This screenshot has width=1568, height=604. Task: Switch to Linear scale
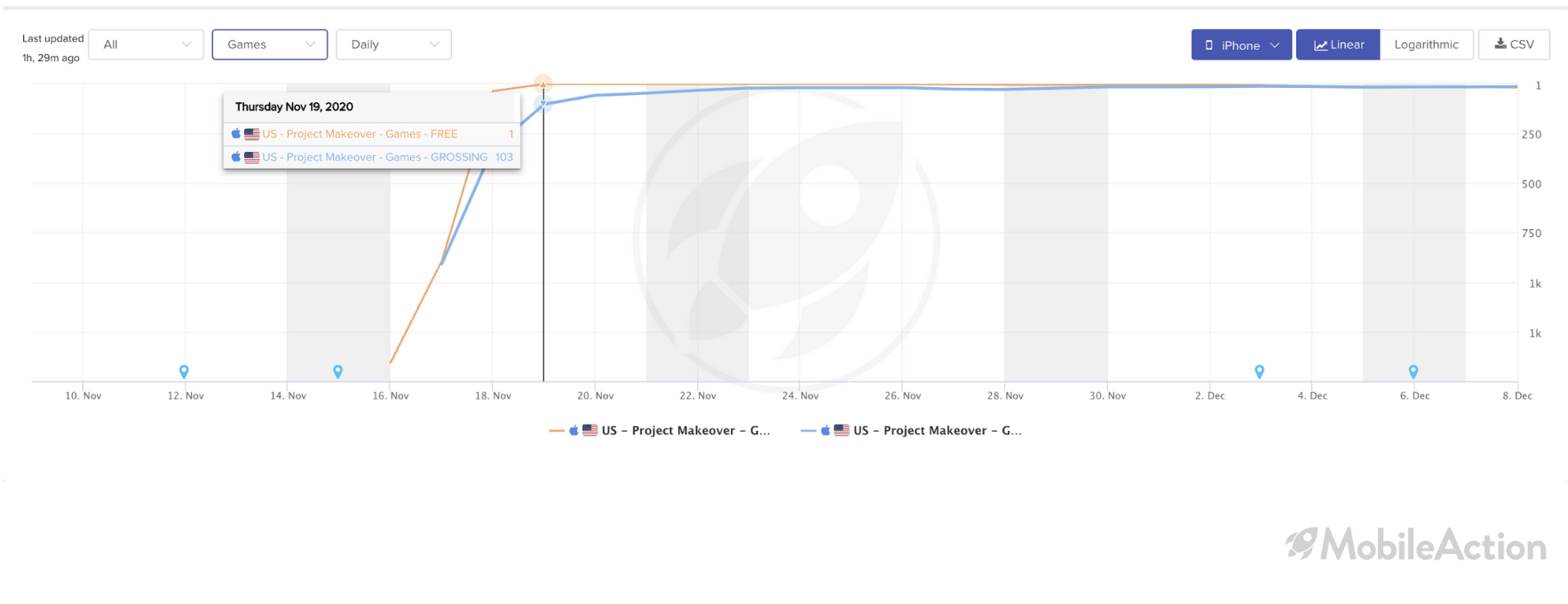click(x=1338, y=44)
